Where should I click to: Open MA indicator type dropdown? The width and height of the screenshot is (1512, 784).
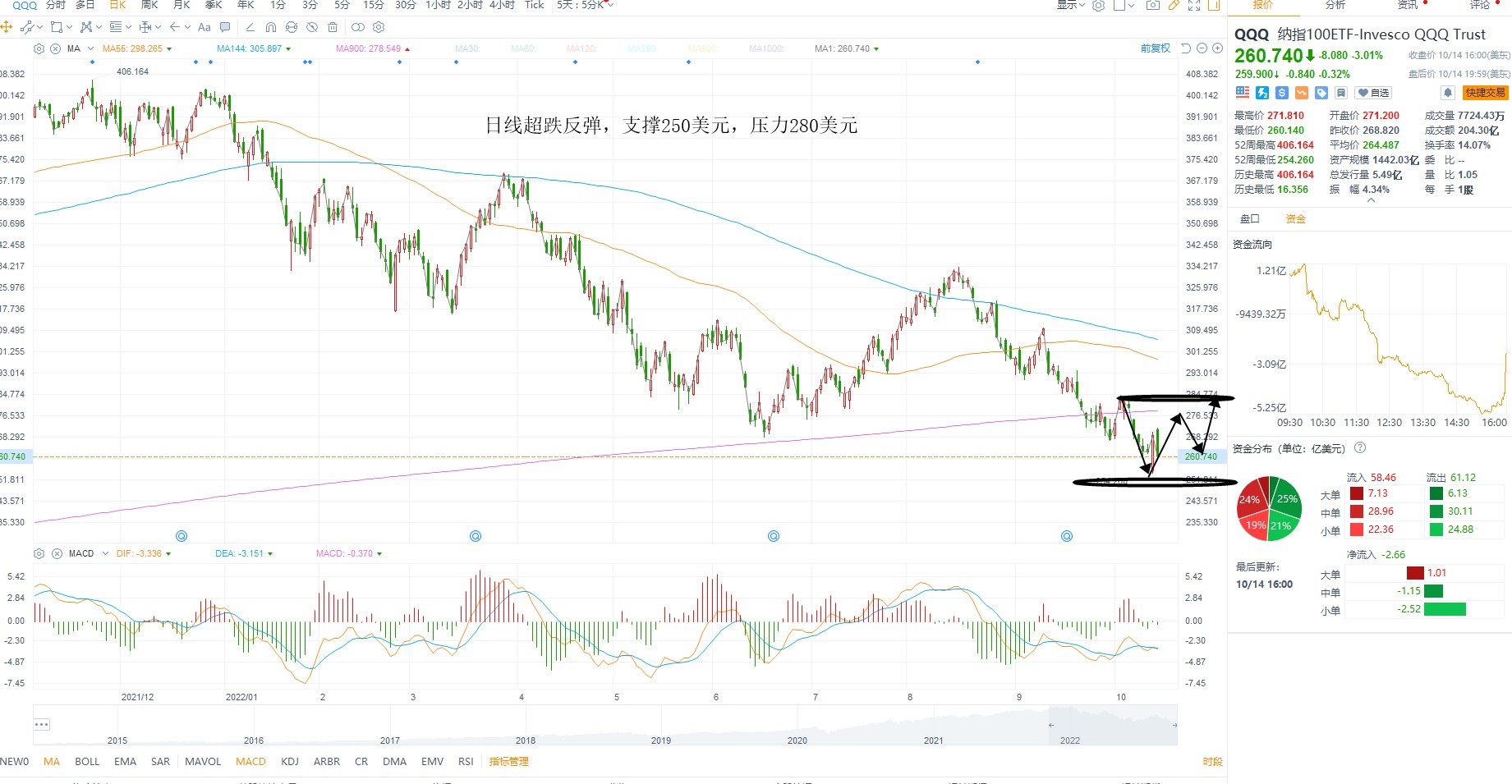click(x=90, y=48)
